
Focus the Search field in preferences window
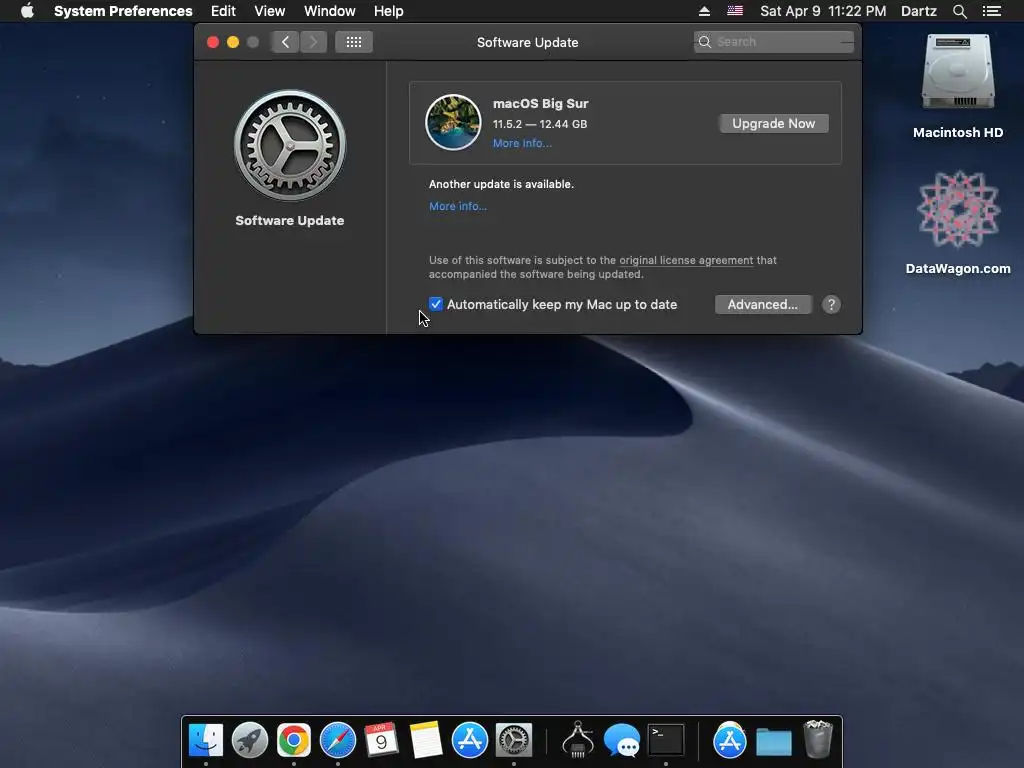click(x=774, y=42)
